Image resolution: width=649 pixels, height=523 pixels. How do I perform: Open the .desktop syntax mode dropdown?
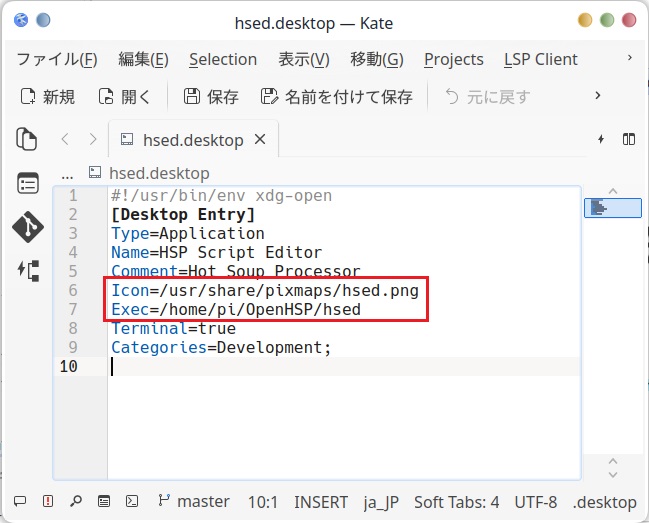[605, 502]
